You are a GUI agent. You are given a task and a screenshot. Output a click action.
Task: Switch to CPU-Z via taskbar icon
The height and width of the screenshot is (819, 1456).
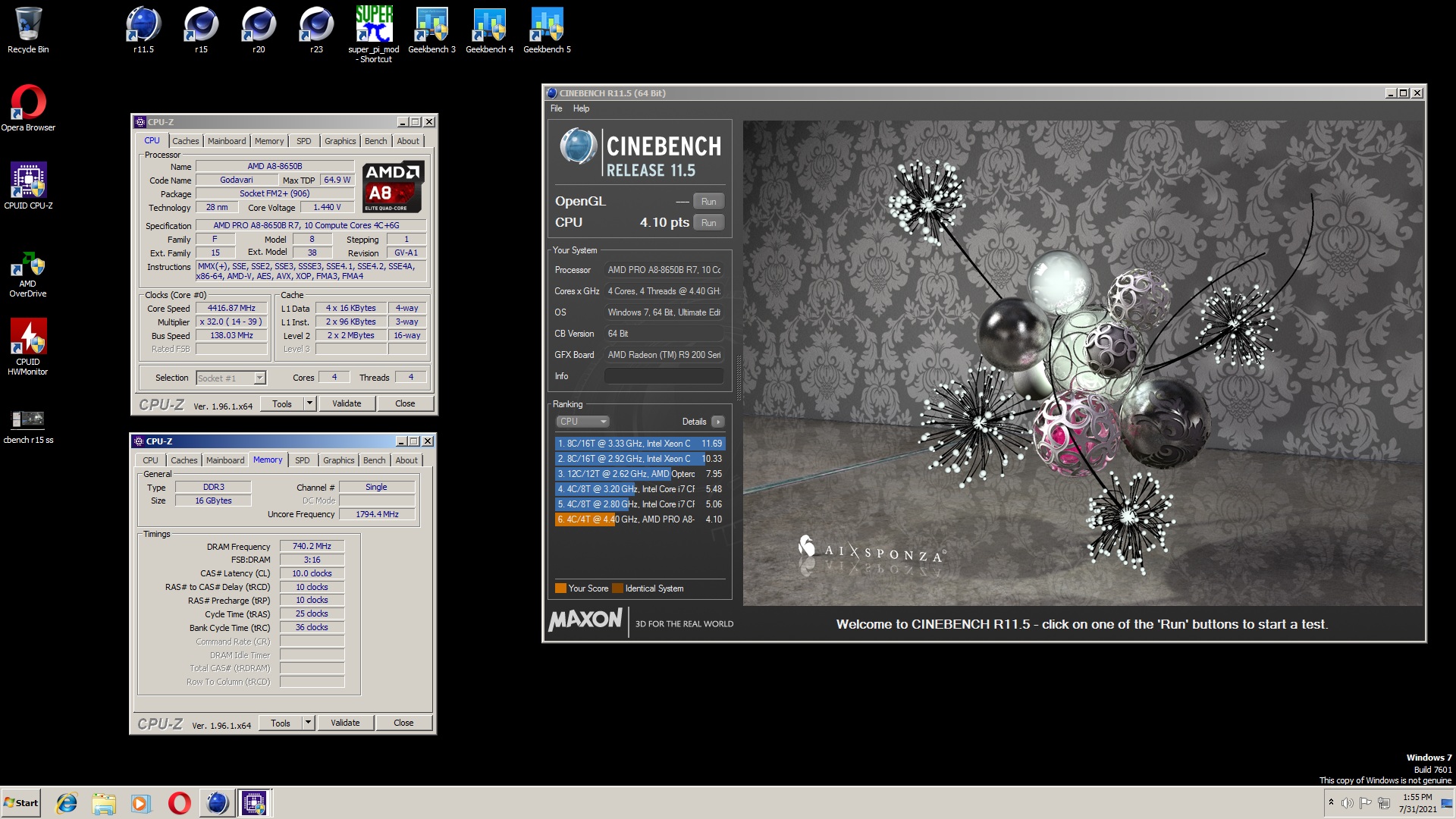254,803
